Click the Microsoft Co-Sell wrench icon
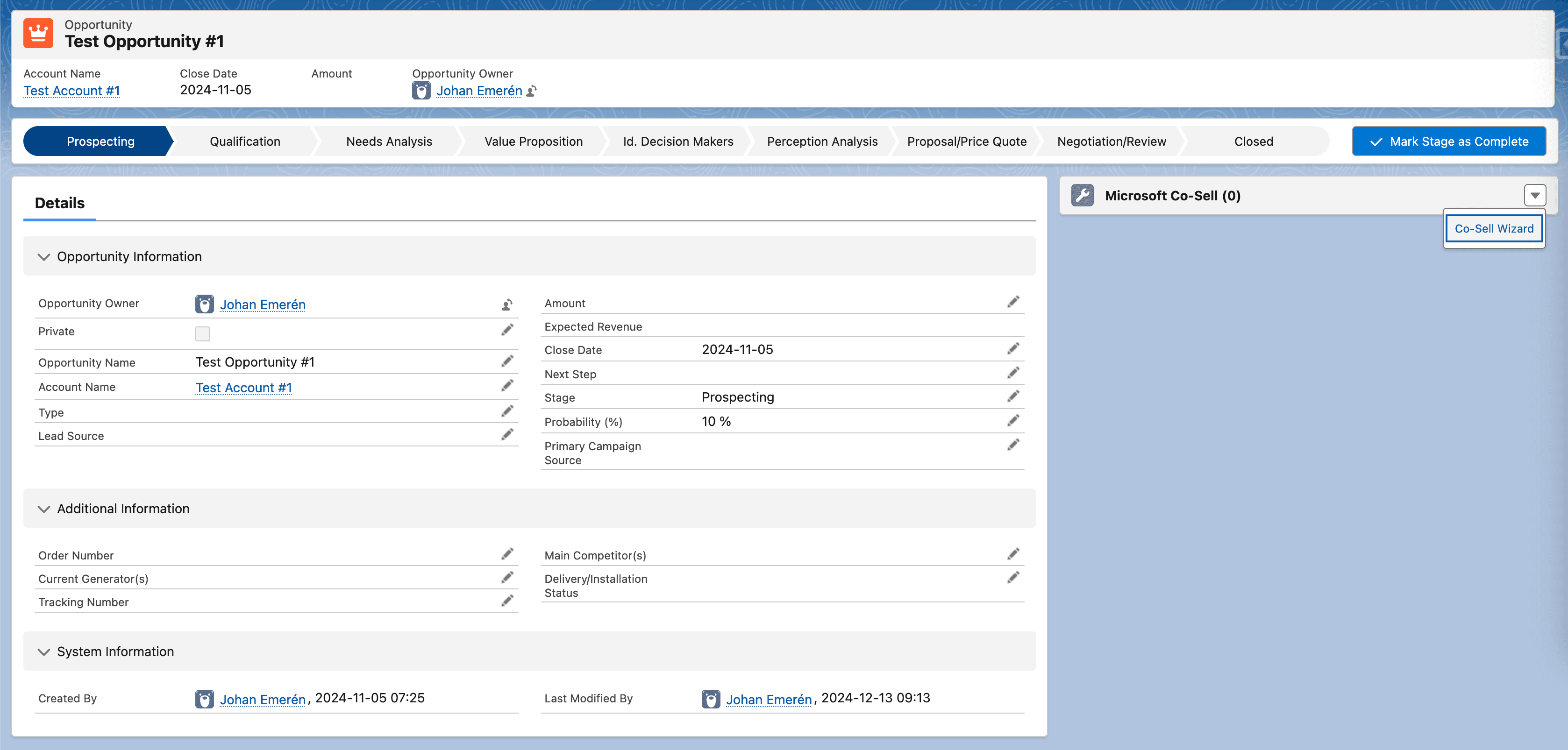The width and height of the screenshot is (1568, 750). point(1082,195)
